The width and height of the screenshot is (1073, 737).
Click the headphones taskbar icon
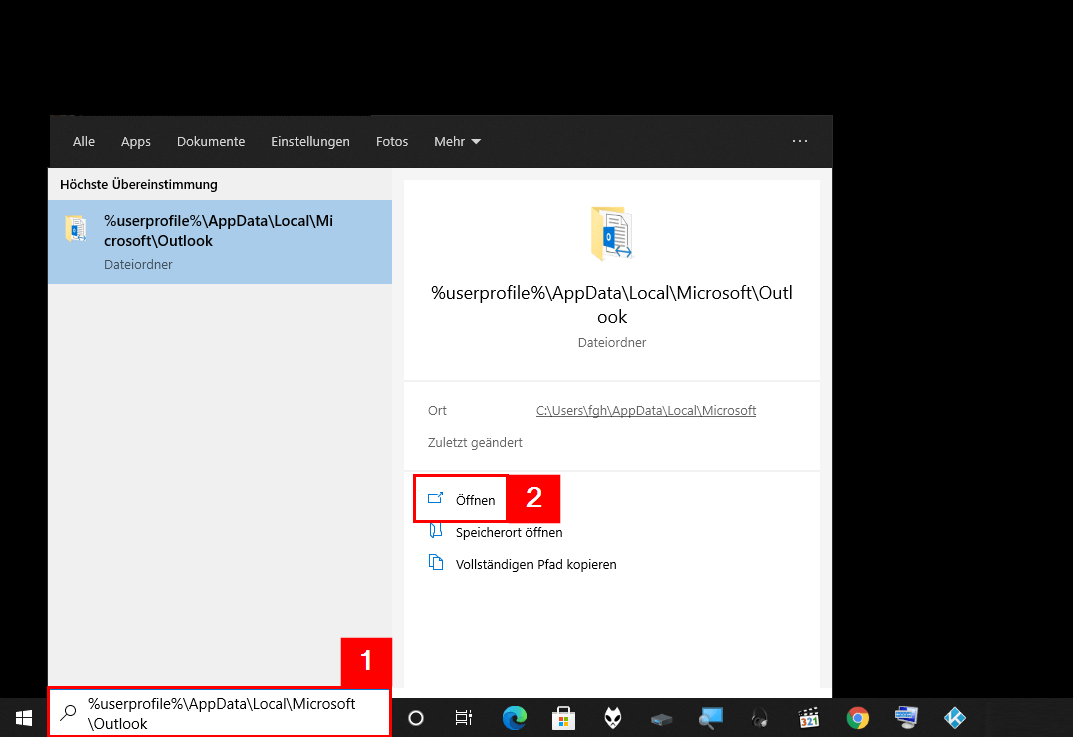(759, 718)
